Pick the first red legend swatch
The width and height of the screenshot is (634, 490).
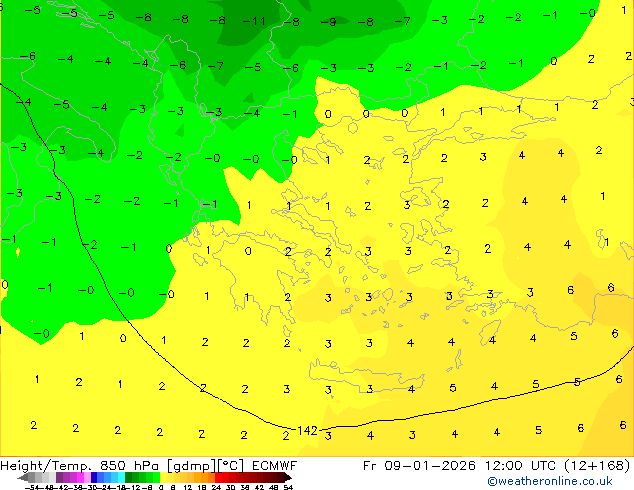tap(218, 477)
